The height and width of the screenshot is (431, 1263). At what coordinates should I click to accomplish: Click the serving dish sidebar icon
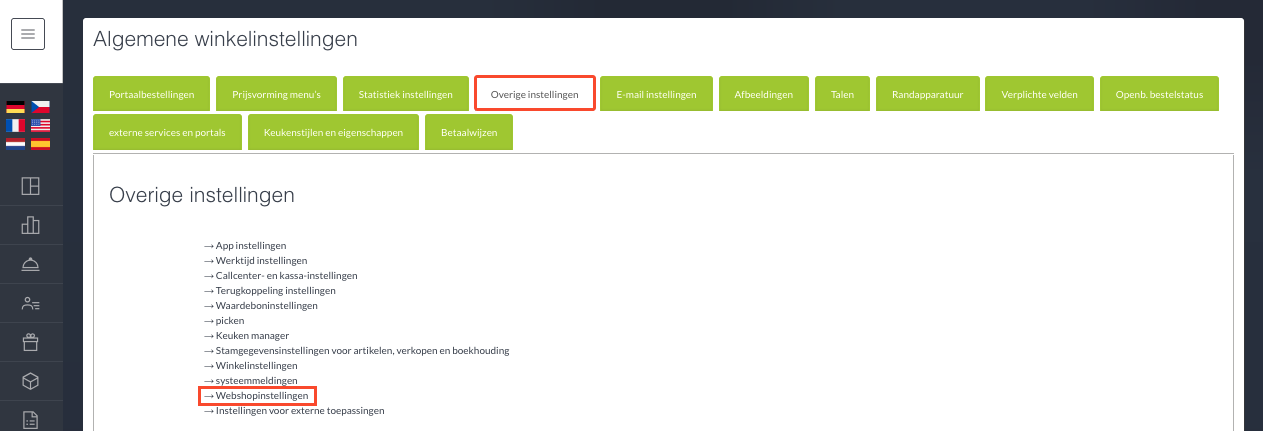pos(30,264)
